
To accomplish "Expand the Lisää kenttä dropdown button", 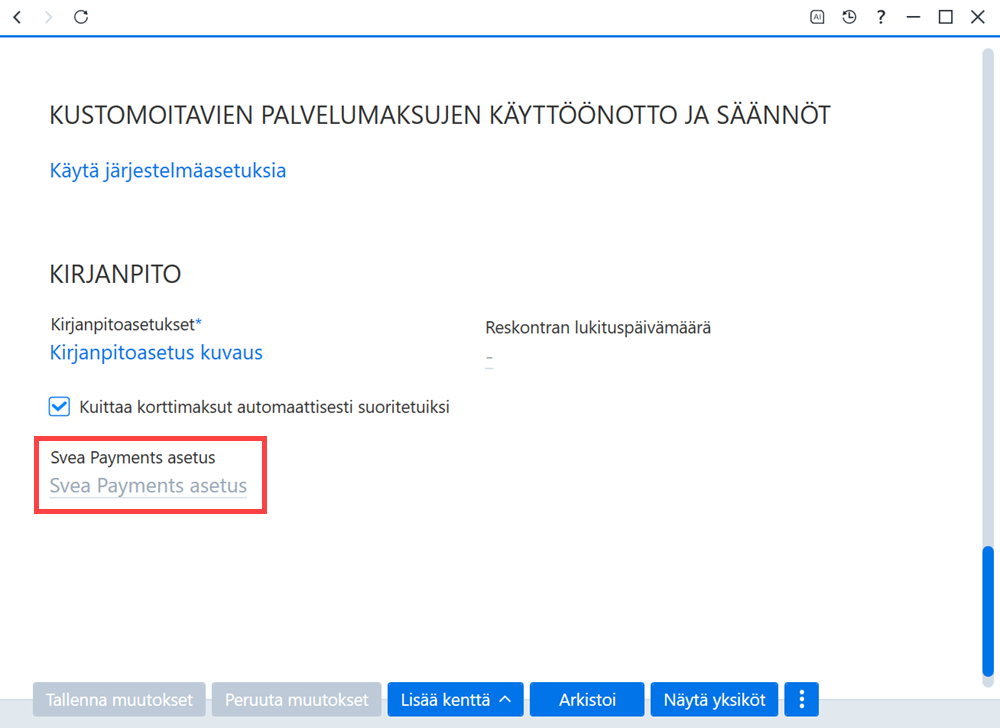I will (x=455, y=699).
